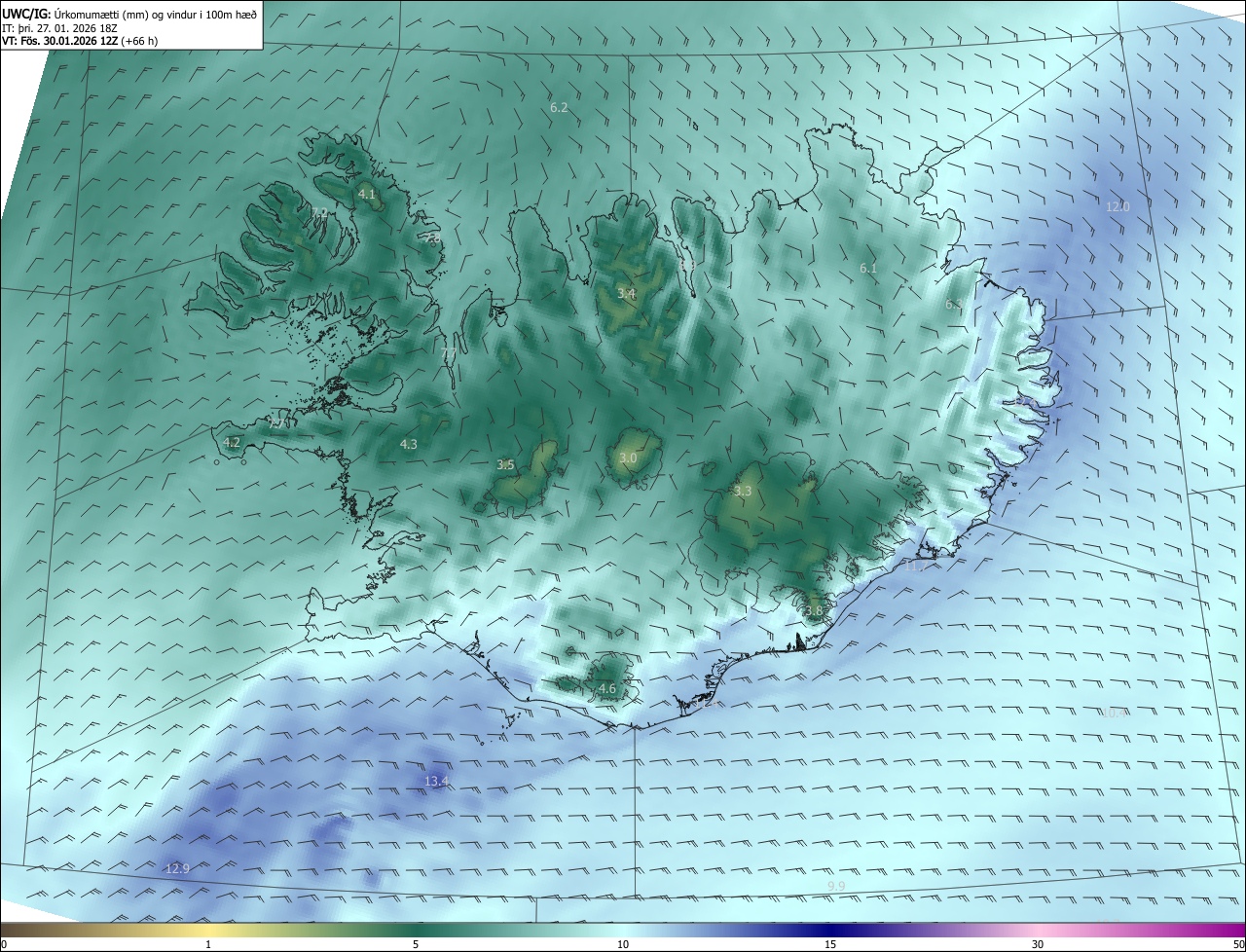This screenshot has height=952, width=1246.
Task: Click the 12.9 value label
Action: pos(177,868)
